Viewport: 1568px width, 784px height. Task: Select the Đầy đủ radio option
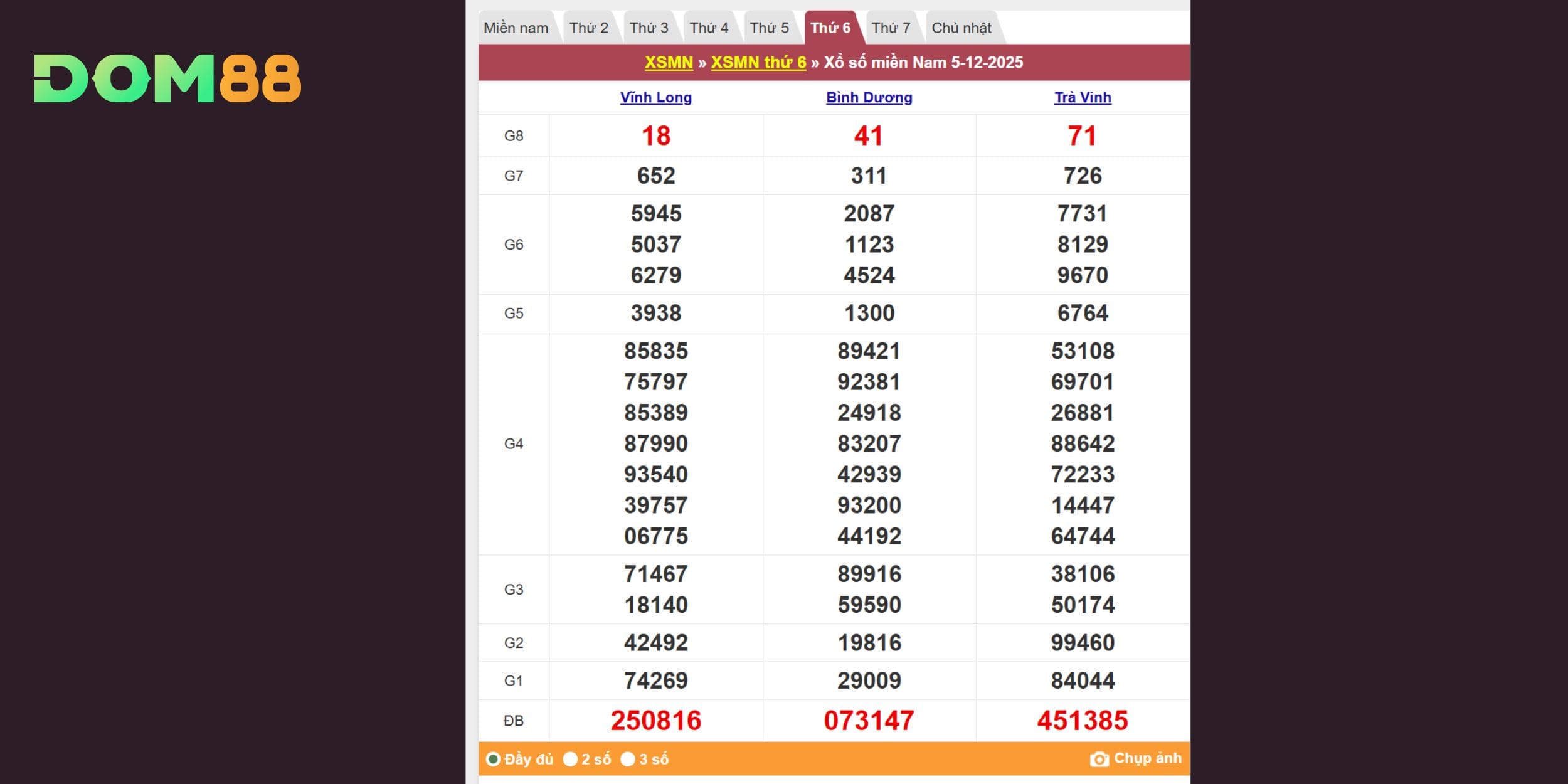click(x=493, y=760)
